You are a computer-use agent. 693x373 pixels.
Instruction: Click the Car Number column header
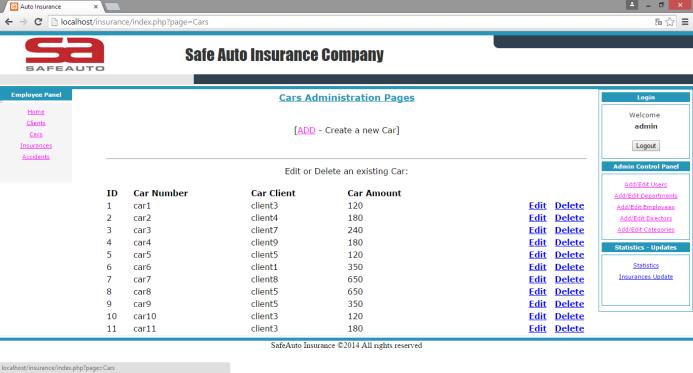(160, 193)
